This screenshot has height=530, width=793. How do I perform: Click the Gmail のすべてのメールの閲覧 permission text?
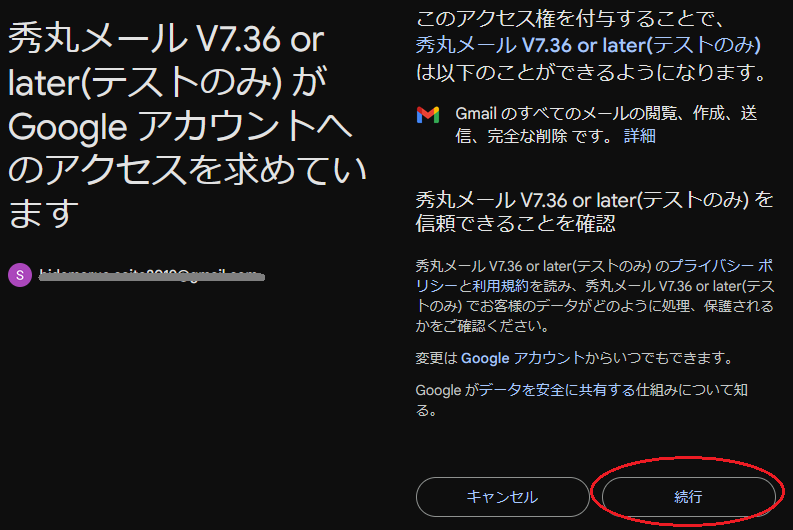pos(606,124)
